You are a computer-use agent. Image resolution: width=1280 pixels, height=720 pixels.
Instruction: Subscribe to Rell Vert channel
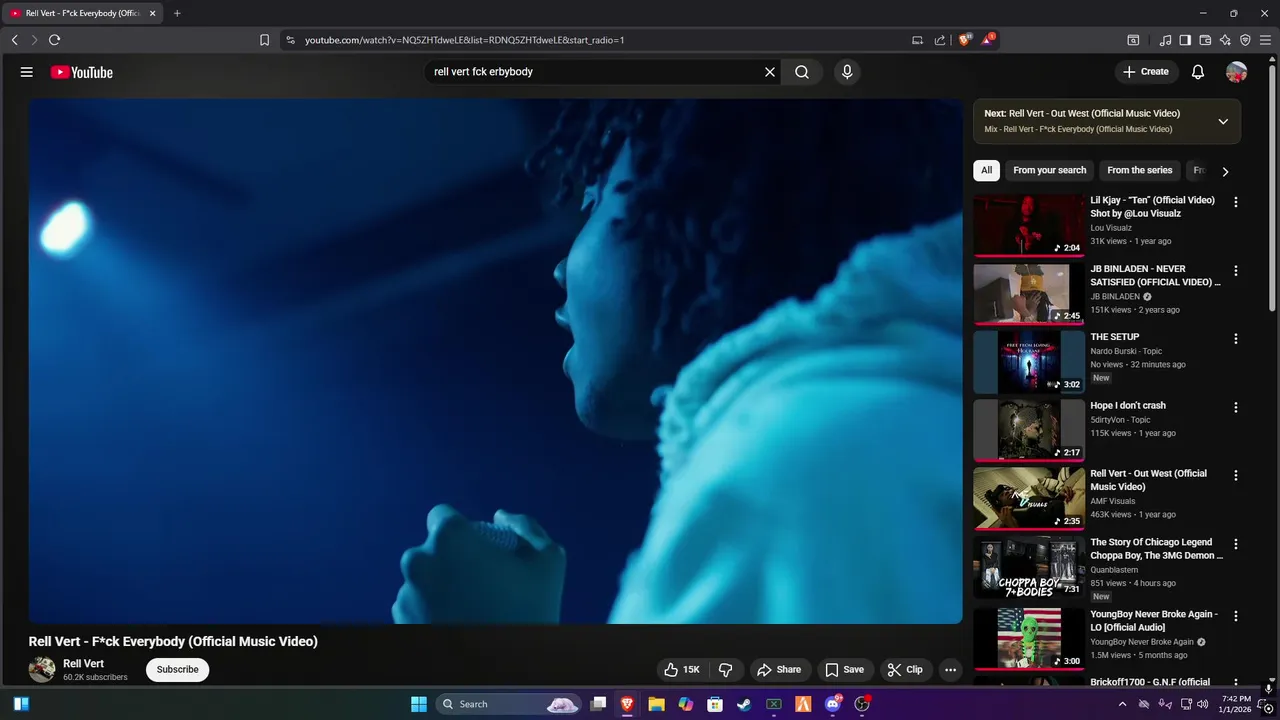(x=177, y=670)
